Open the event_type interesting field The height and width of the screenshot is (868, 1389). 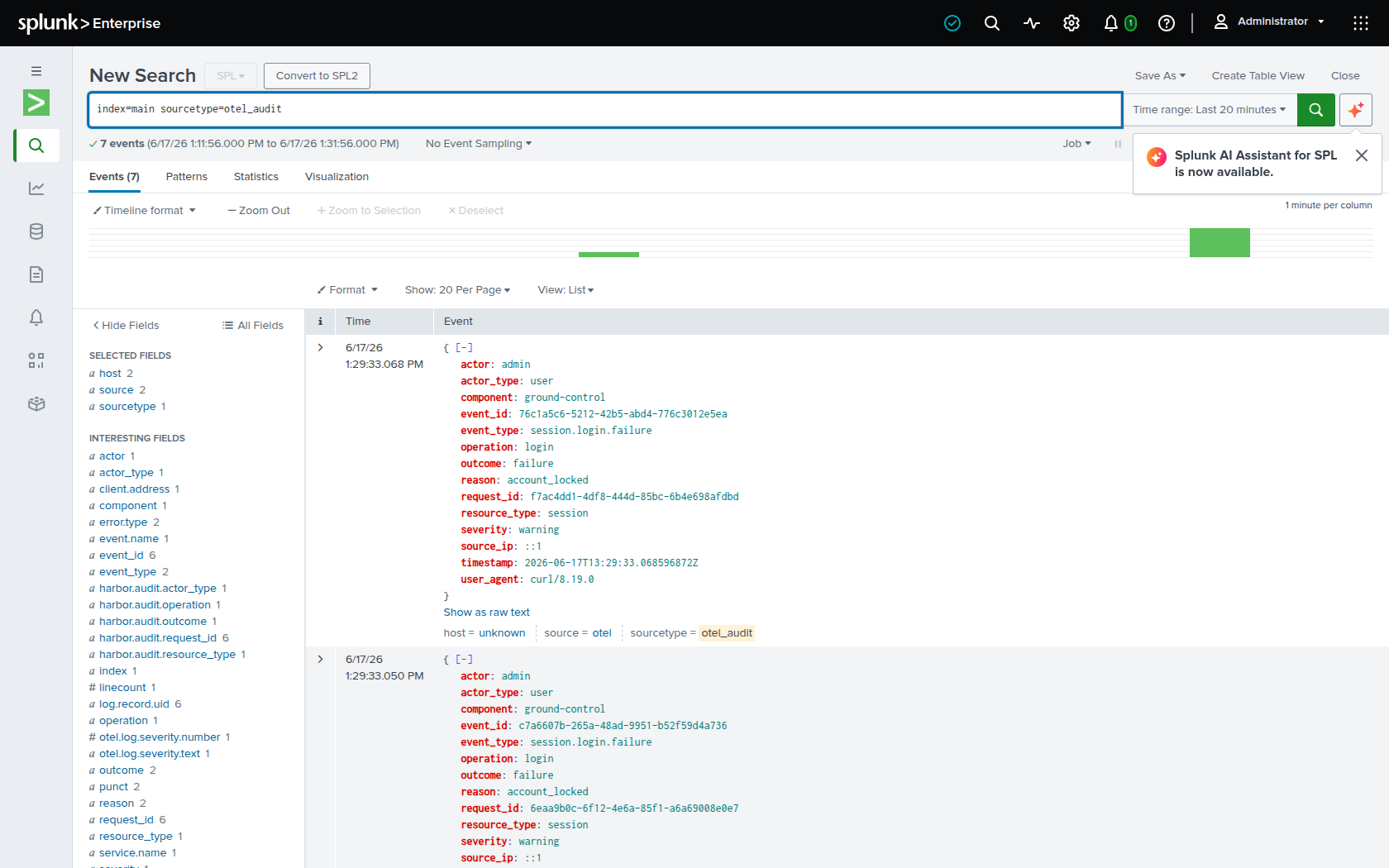(x=128, y=572)
